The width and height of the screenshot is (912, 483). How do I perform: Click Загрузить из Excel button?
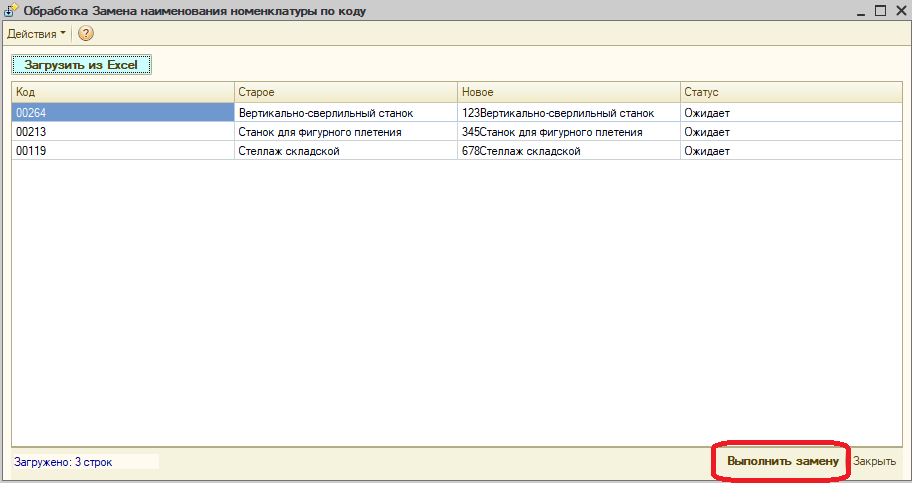tap(81, 65)
